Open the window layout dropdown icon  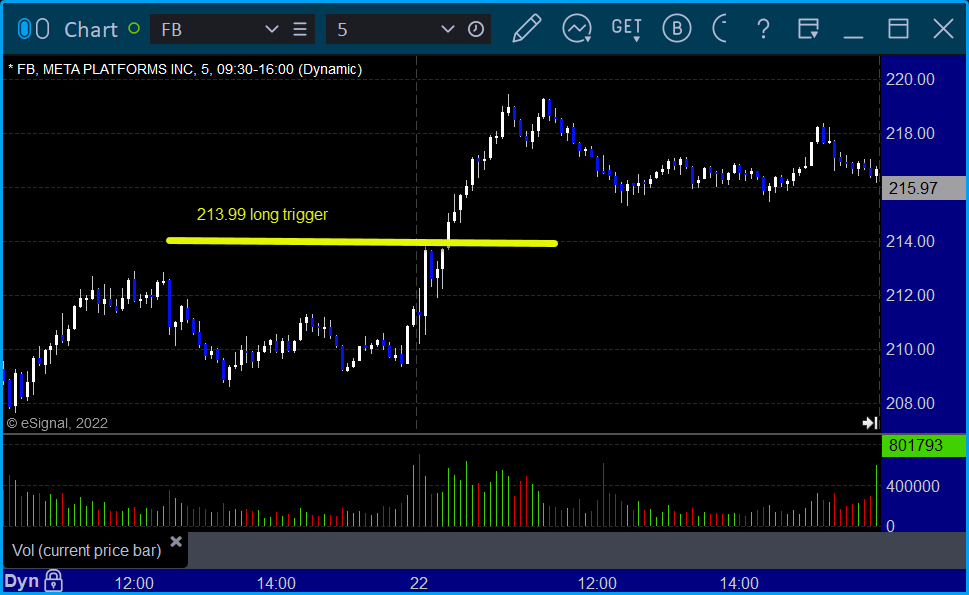pyautogui.click(x=808, y=29)
